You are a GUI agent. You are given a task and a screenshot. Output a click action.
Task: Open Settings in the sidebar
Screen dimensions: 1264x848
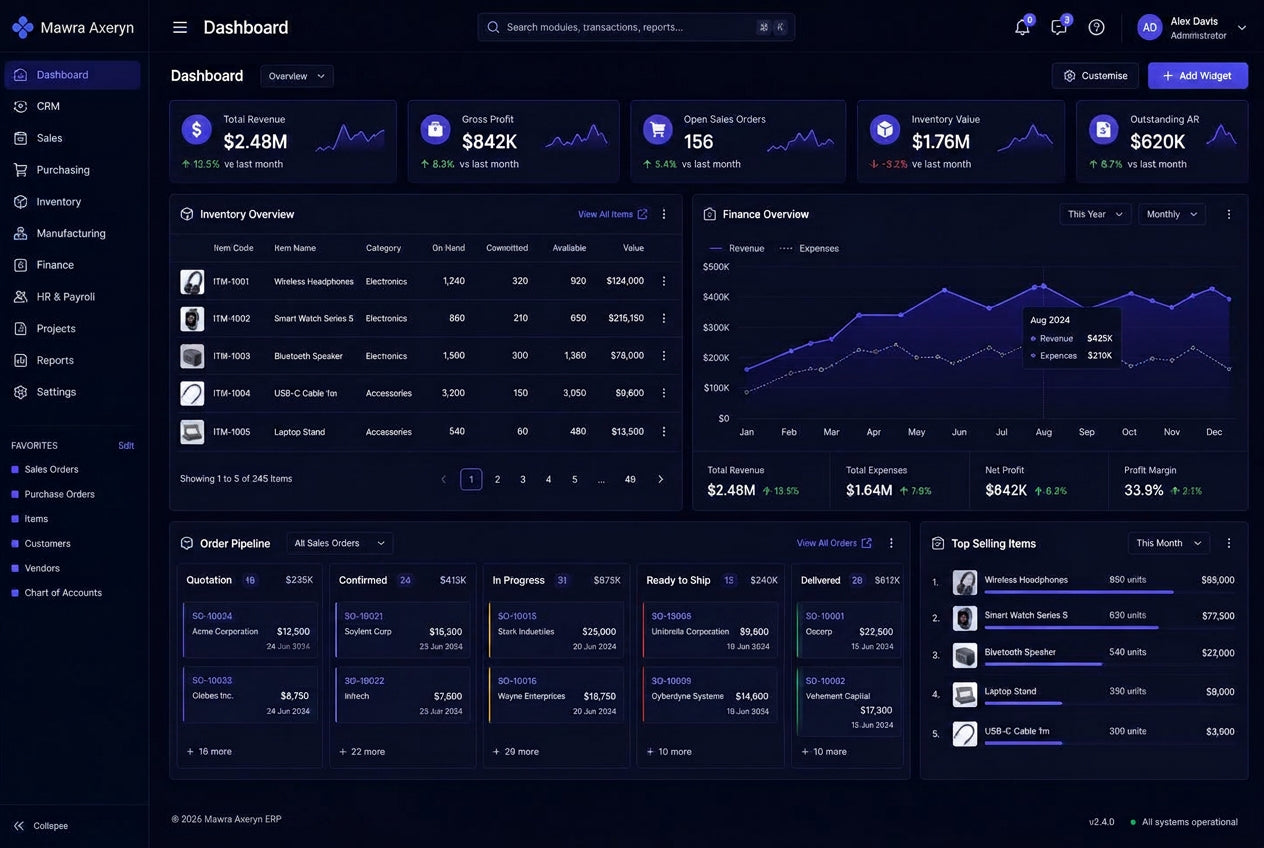(x=72, y=392)
